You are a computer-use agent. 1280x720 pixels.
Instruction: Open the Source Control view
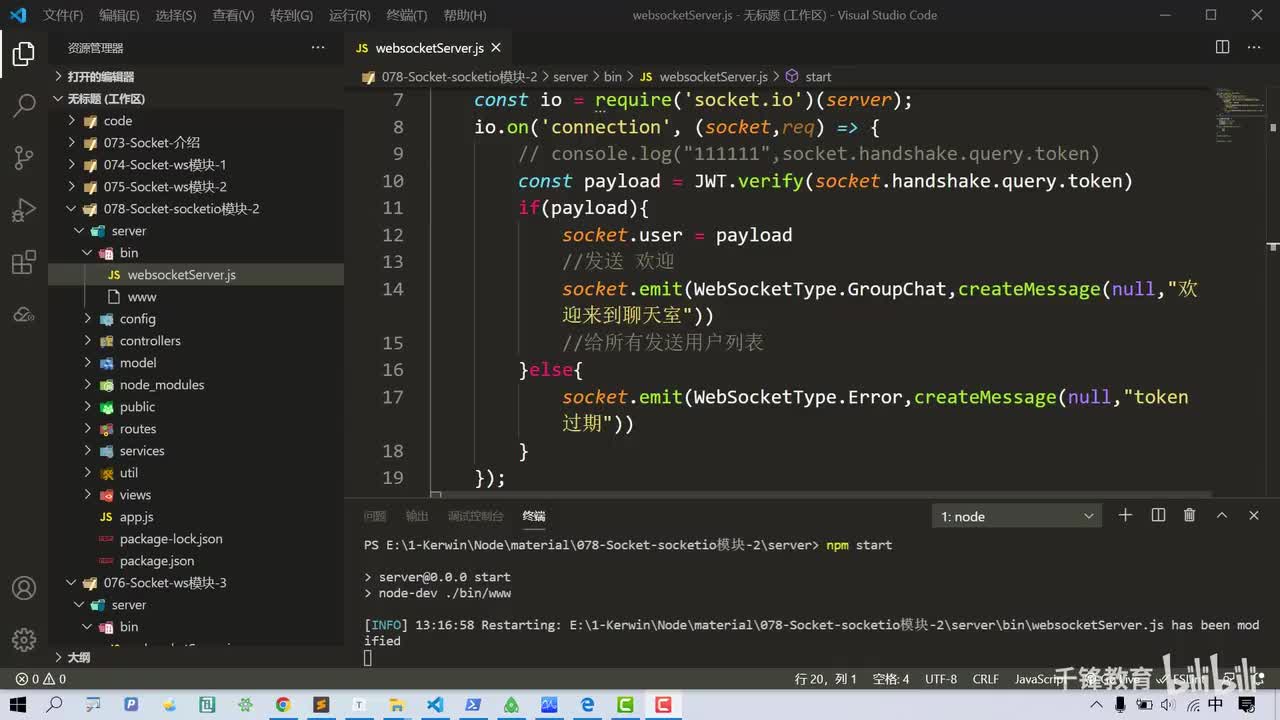pyautogui.click(x=24, y=158)
